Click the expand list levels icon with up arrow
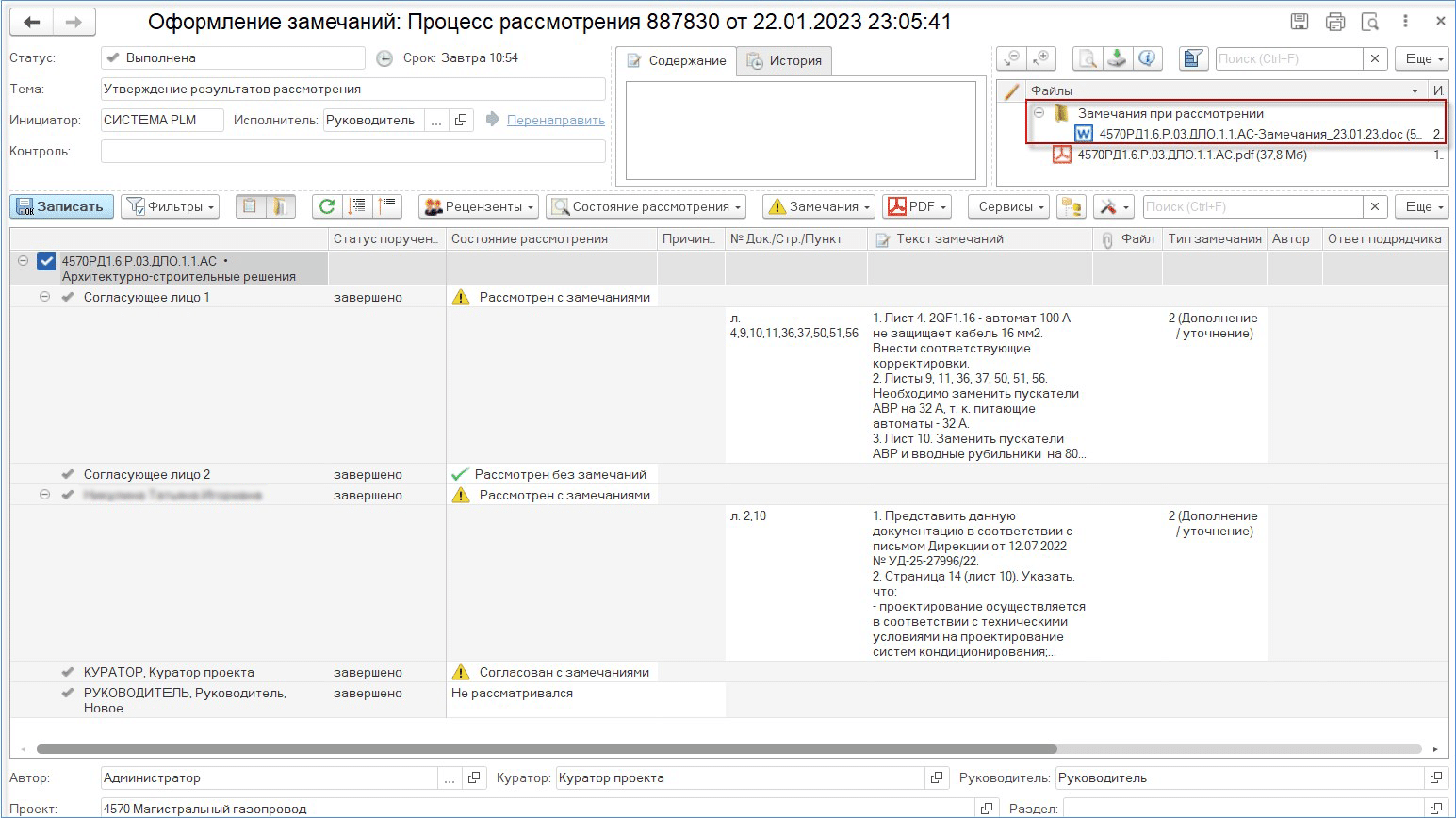 coord(387,206)
